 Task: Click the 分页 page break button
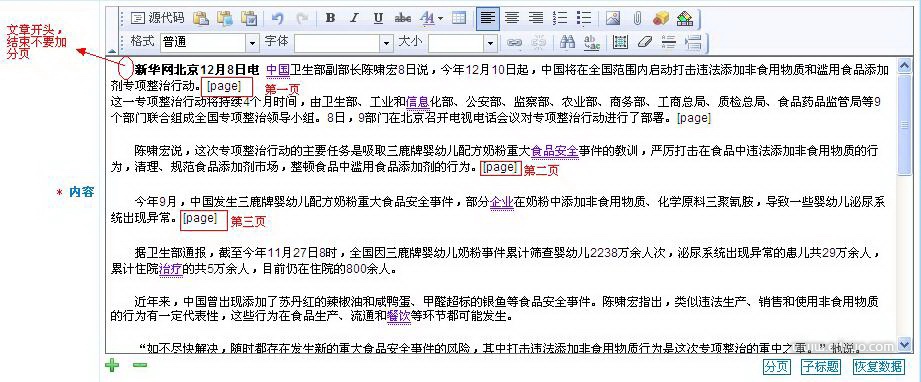(x=777, y=367)
